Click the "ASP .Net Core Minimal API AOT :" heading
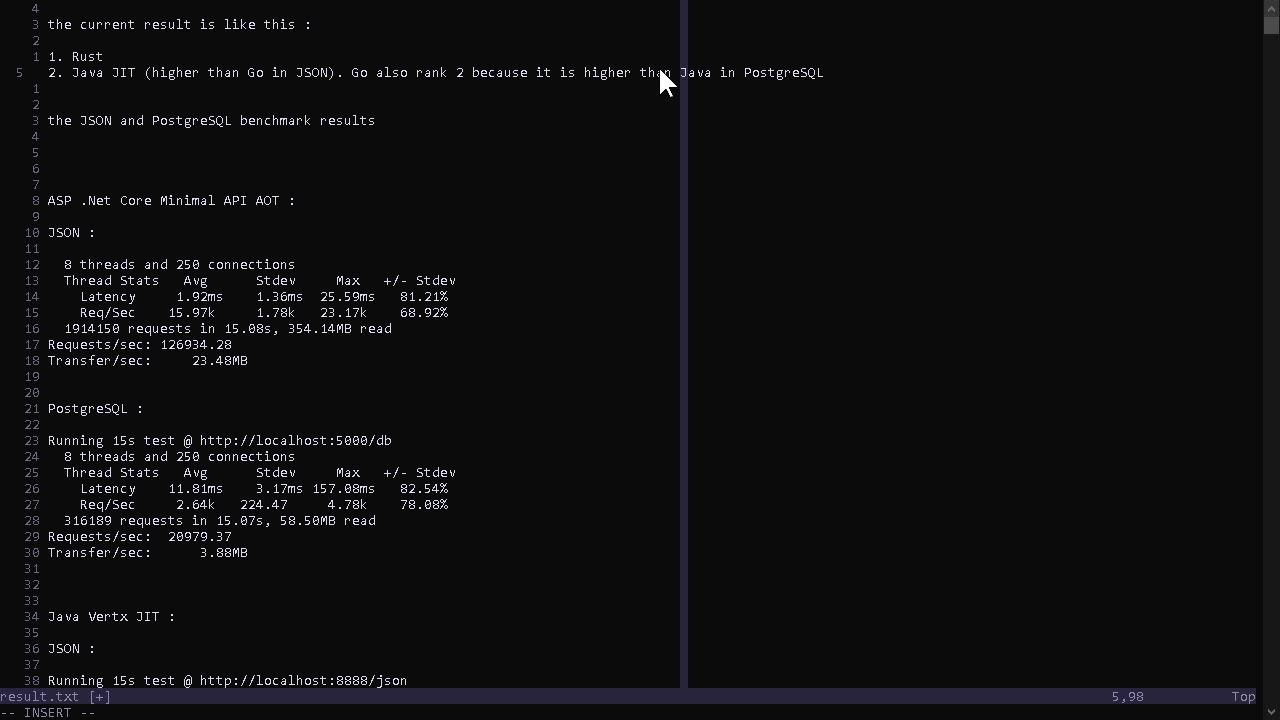1280x720 pixels. coord(171,201)
